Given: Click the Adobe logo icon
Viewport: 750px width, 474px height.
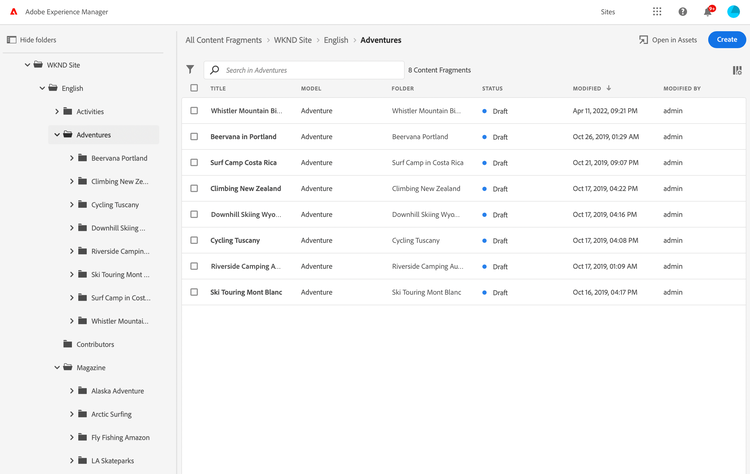Looking at the screenshot, I should (13, 12).
